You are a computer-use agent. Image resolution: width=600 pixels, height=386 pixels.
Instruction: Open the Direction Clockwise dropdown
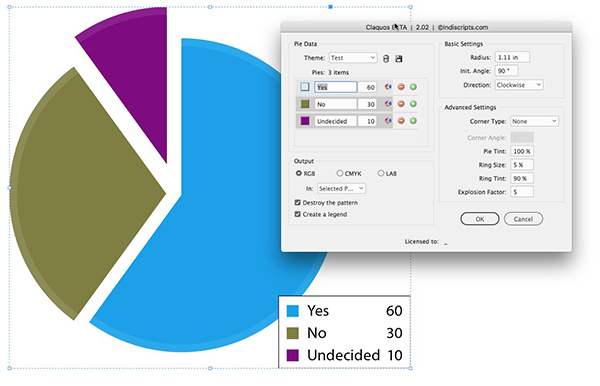519,85
